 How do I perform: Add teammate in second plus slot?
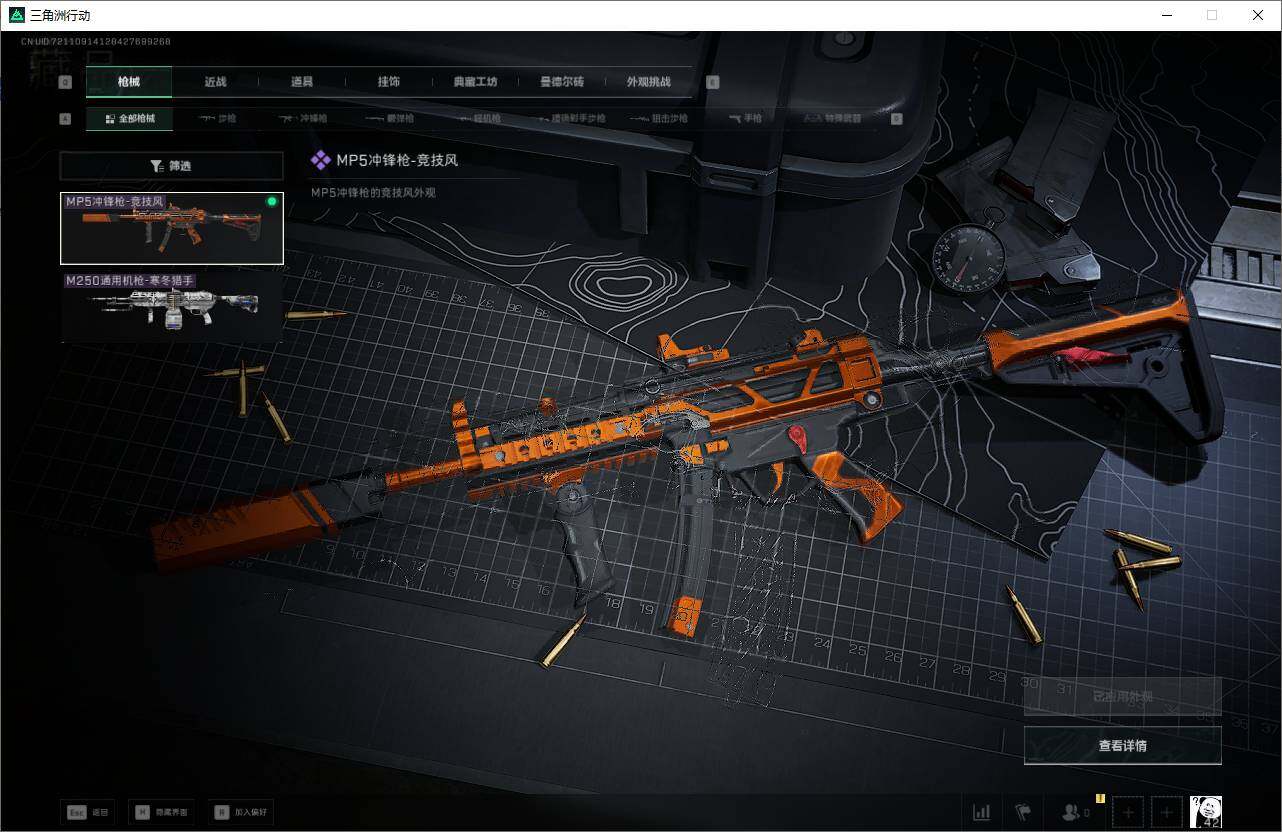click(x=1166, y=812)
